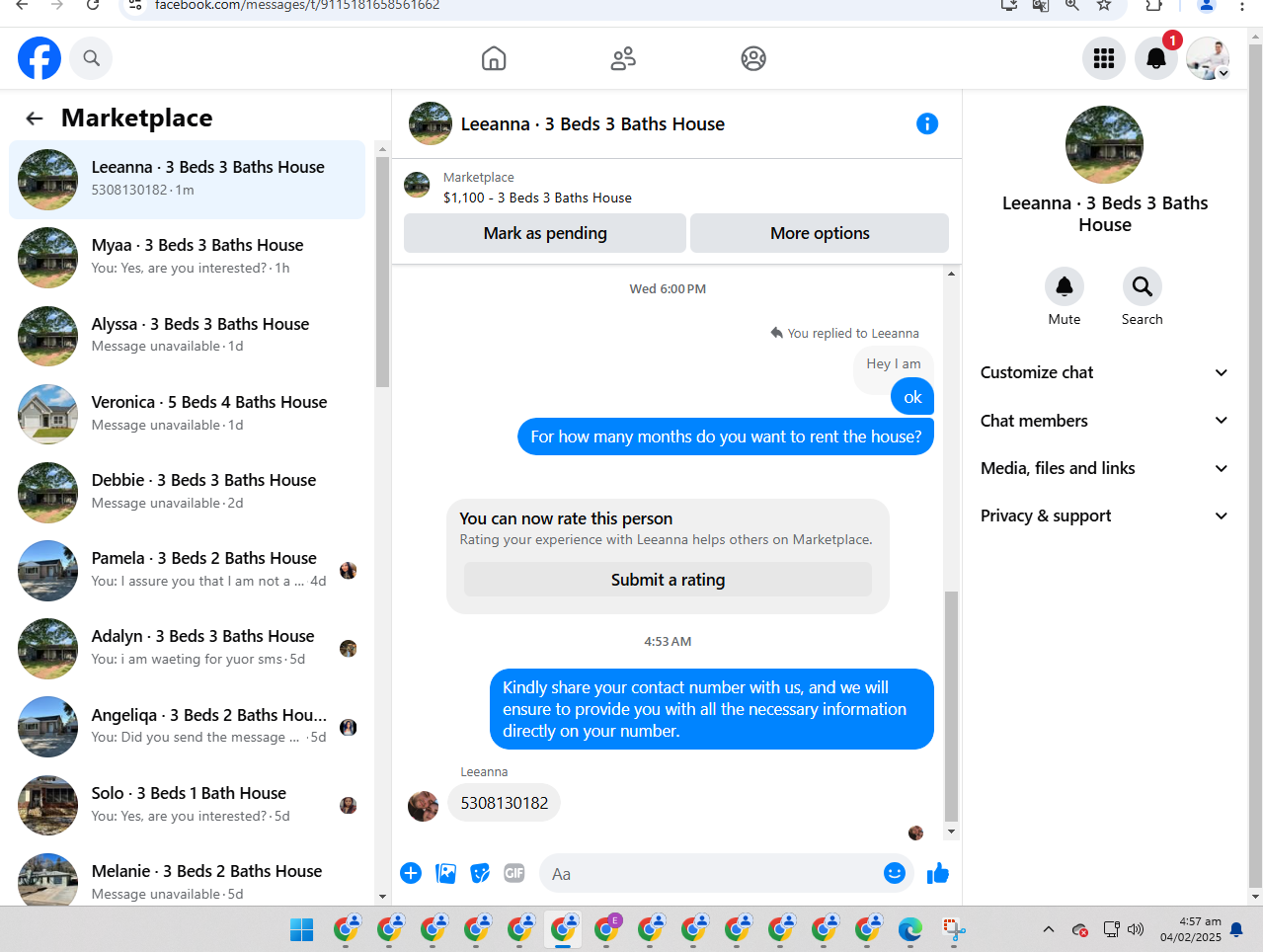The height and width of the screenshot is (952, 1263).
Task: Open the Groups icon in top navigation
Action: (753, 59)
